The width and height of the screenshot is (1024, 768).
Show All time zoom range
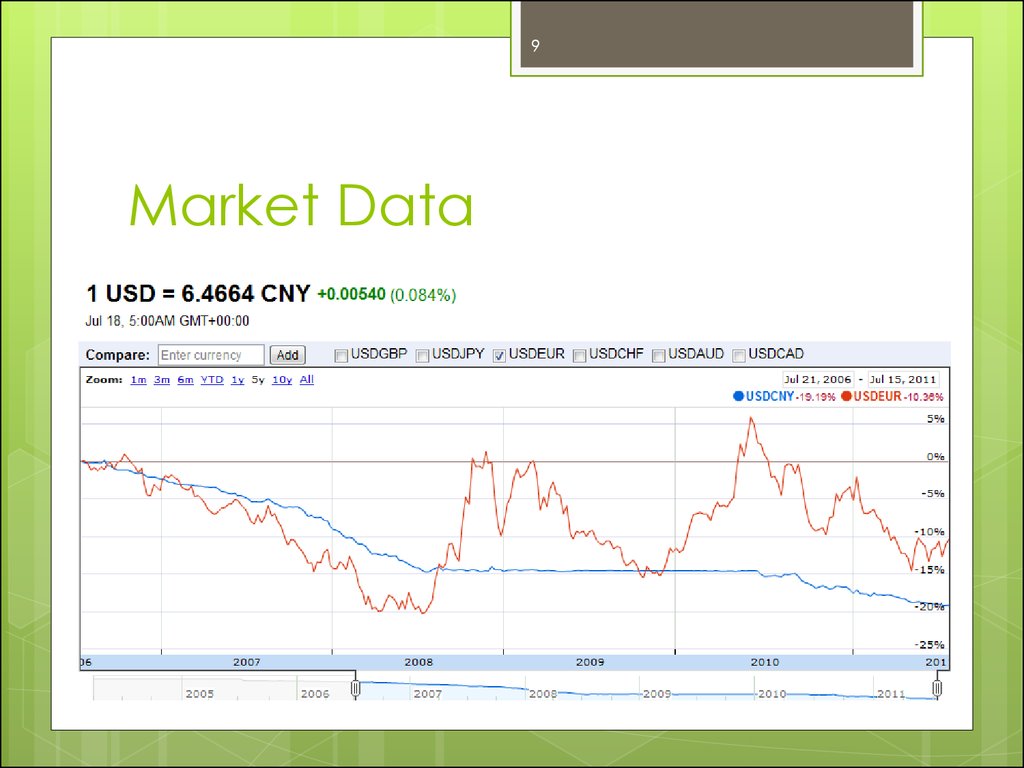pos(307,379)
